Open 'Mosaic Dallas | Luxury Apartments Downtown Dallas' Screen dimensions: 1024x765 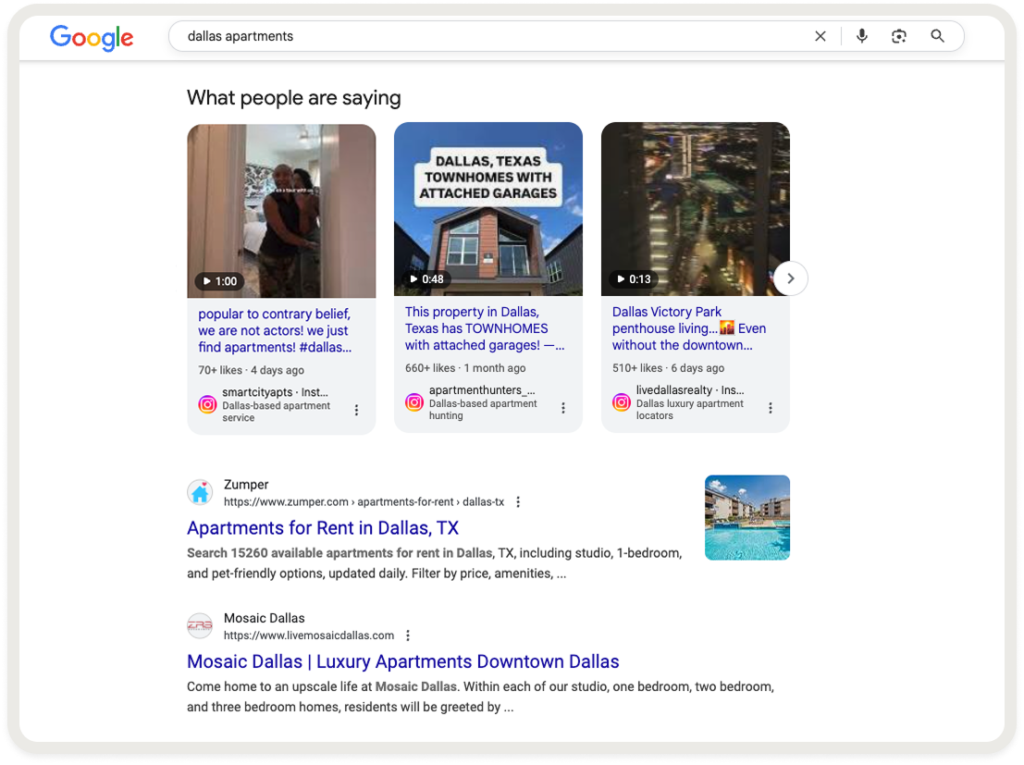tap(403, 661)
